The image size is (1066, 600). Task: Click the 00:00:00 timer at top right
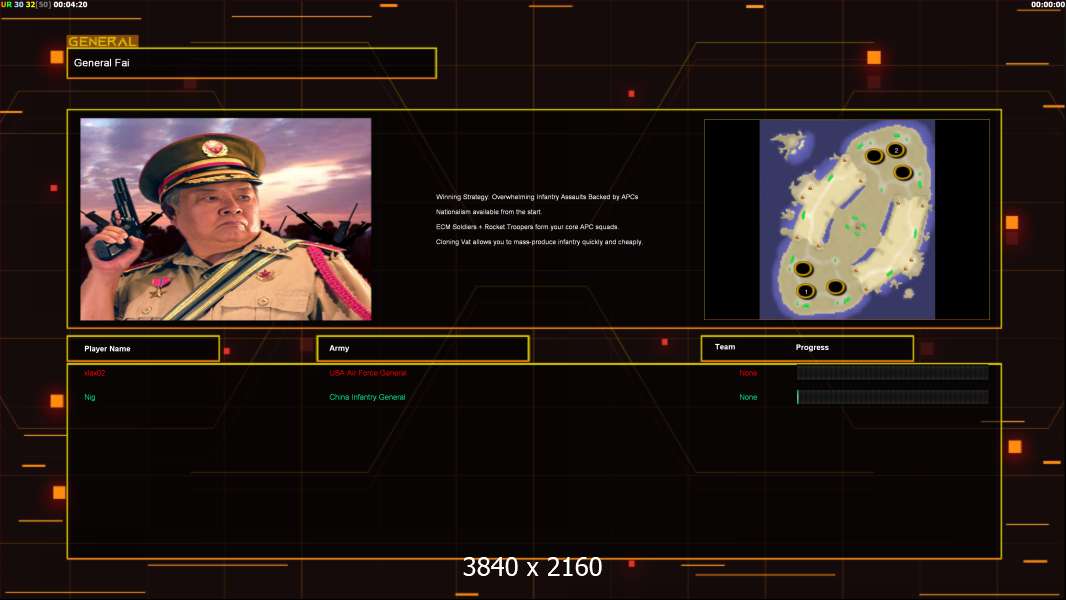click(1048, 5)
